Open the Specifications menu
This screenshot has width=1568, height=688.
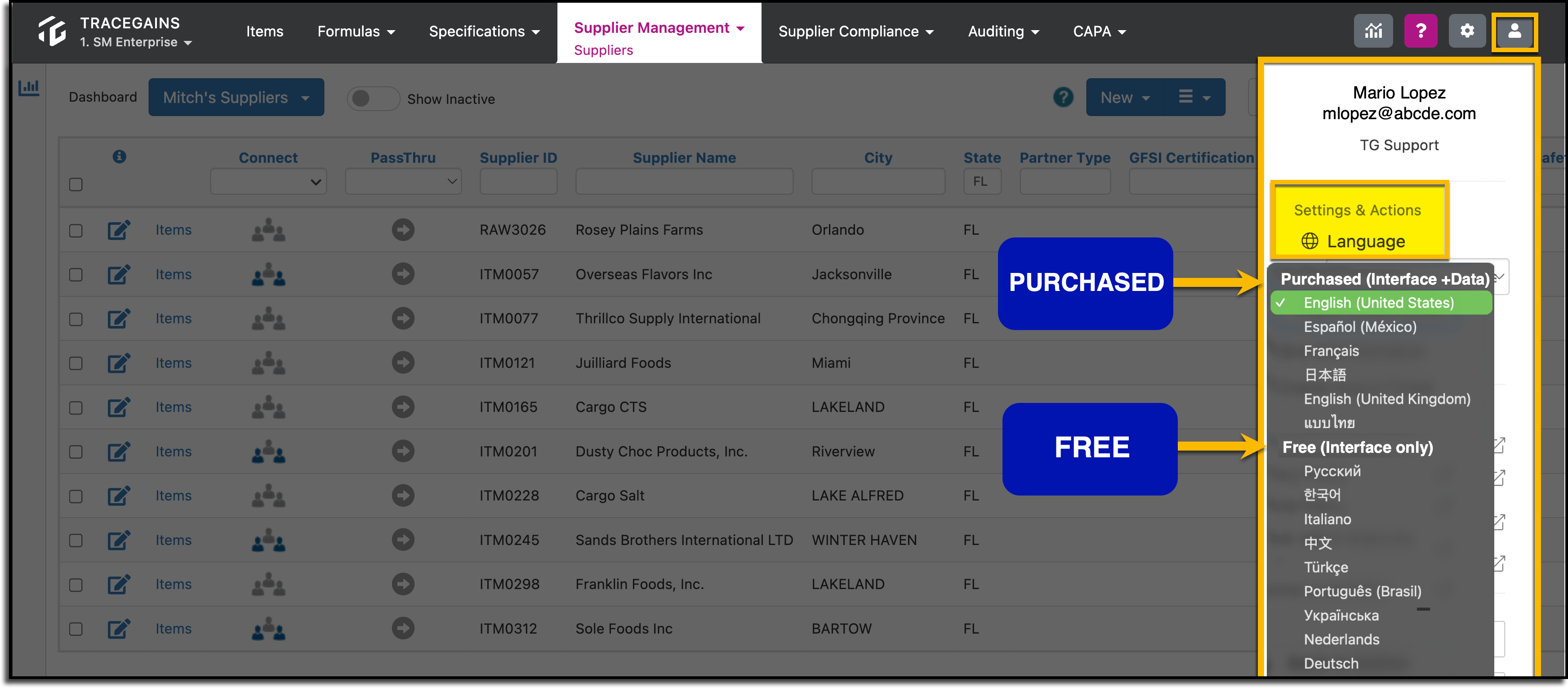coord(484,31)
